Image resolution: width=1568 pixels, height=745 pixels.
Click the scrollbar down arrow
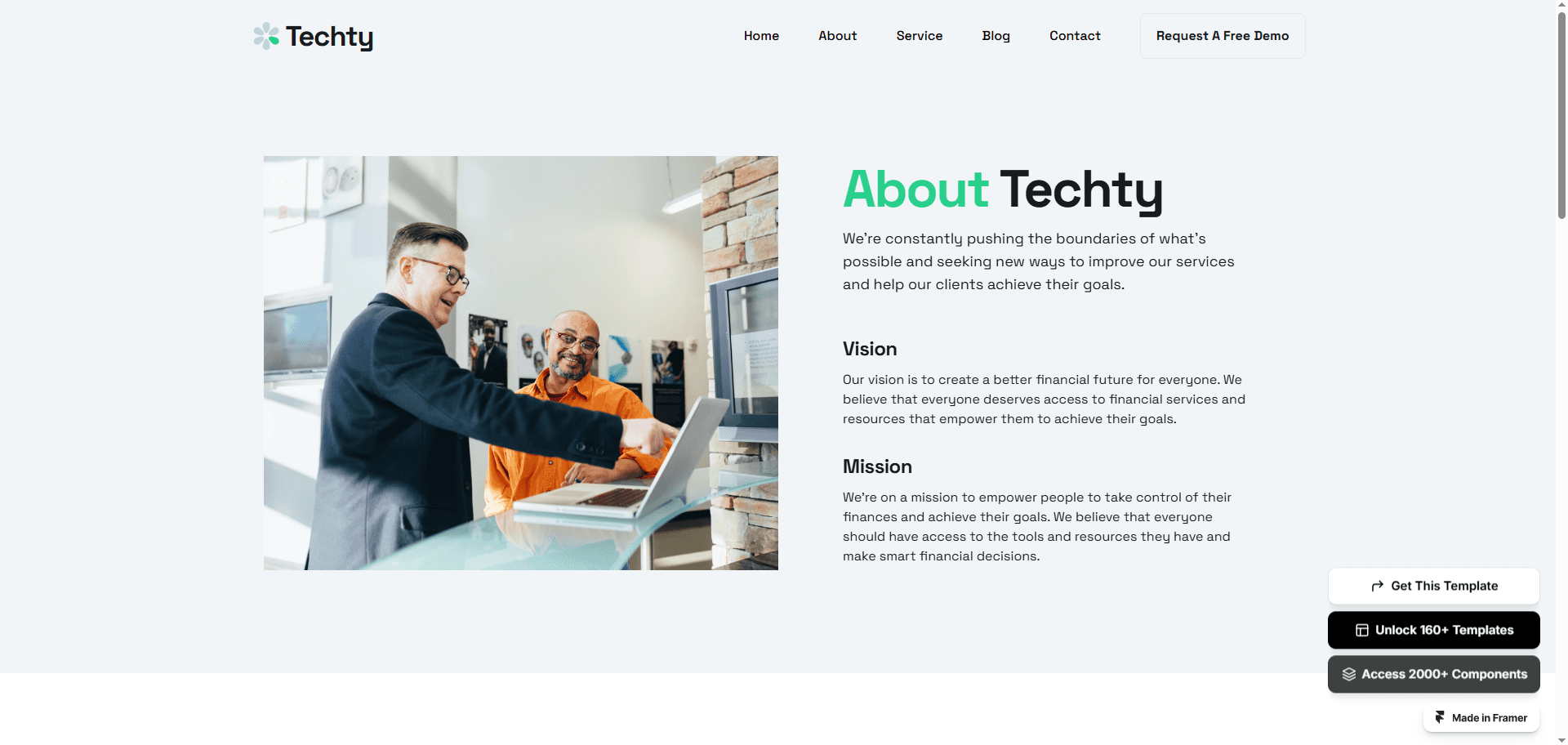tap(1561, 739)
